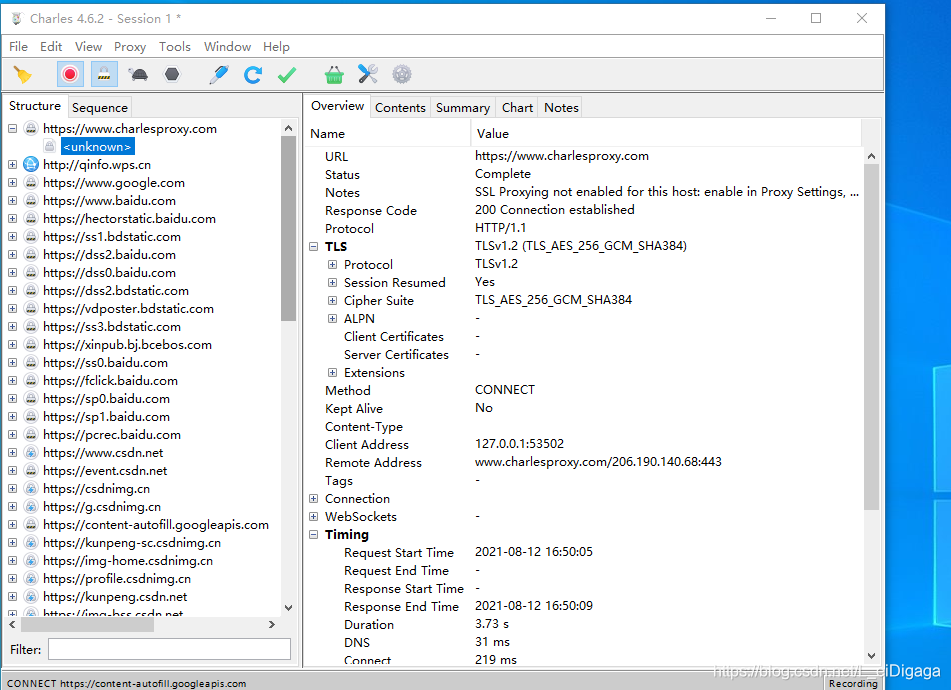Switch to the Contents tab
This screenshot has height=690, width=951.
point(400,107)
